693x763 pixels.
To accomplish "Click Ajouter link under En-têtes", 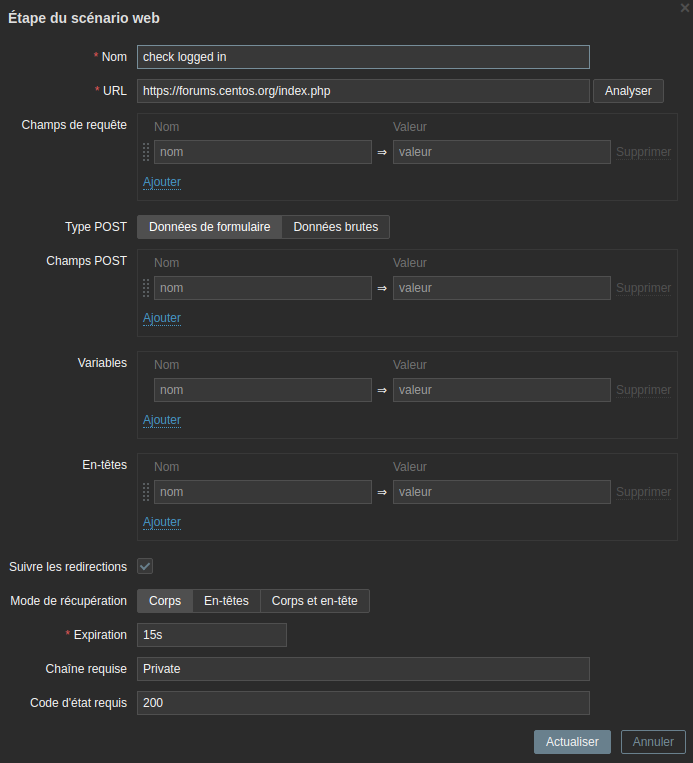I will [162, 522].
